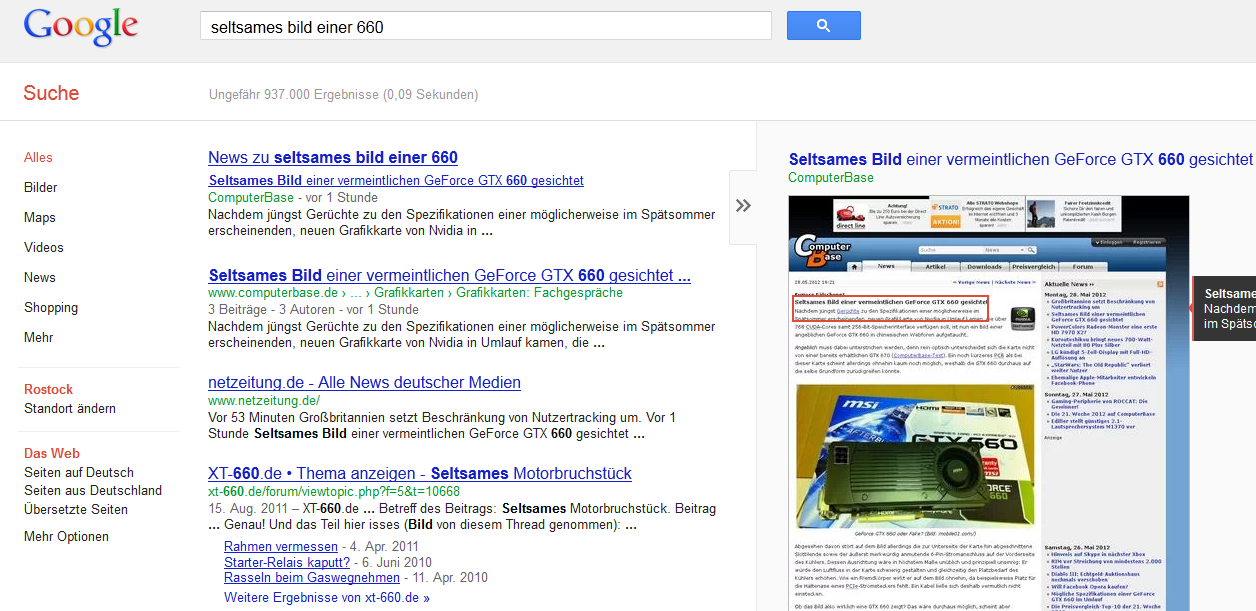Click the Suche heading
1256x611 pixels.
51,93
